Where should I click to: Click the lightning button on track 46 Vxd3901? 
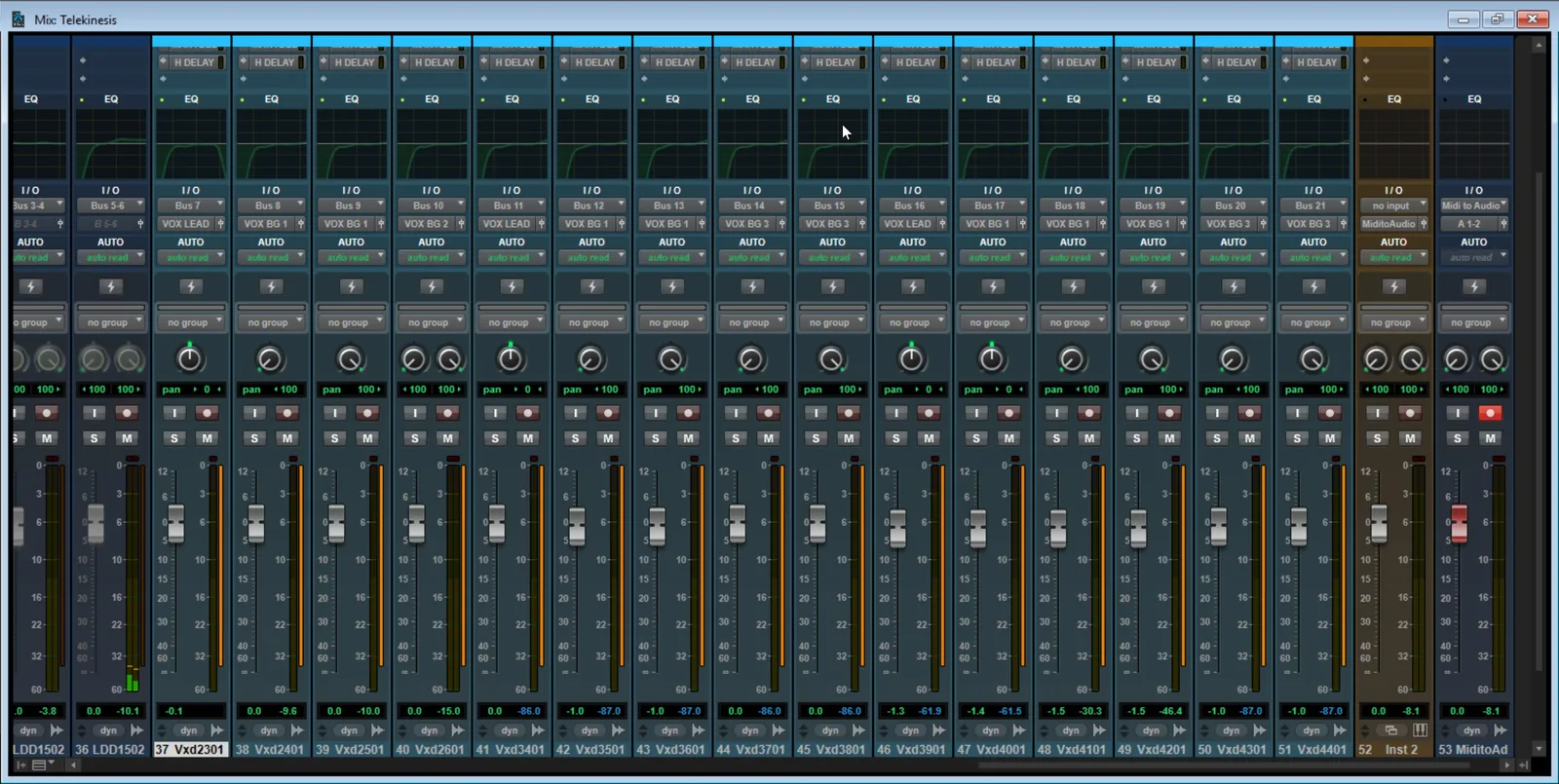tap(913, 286)
